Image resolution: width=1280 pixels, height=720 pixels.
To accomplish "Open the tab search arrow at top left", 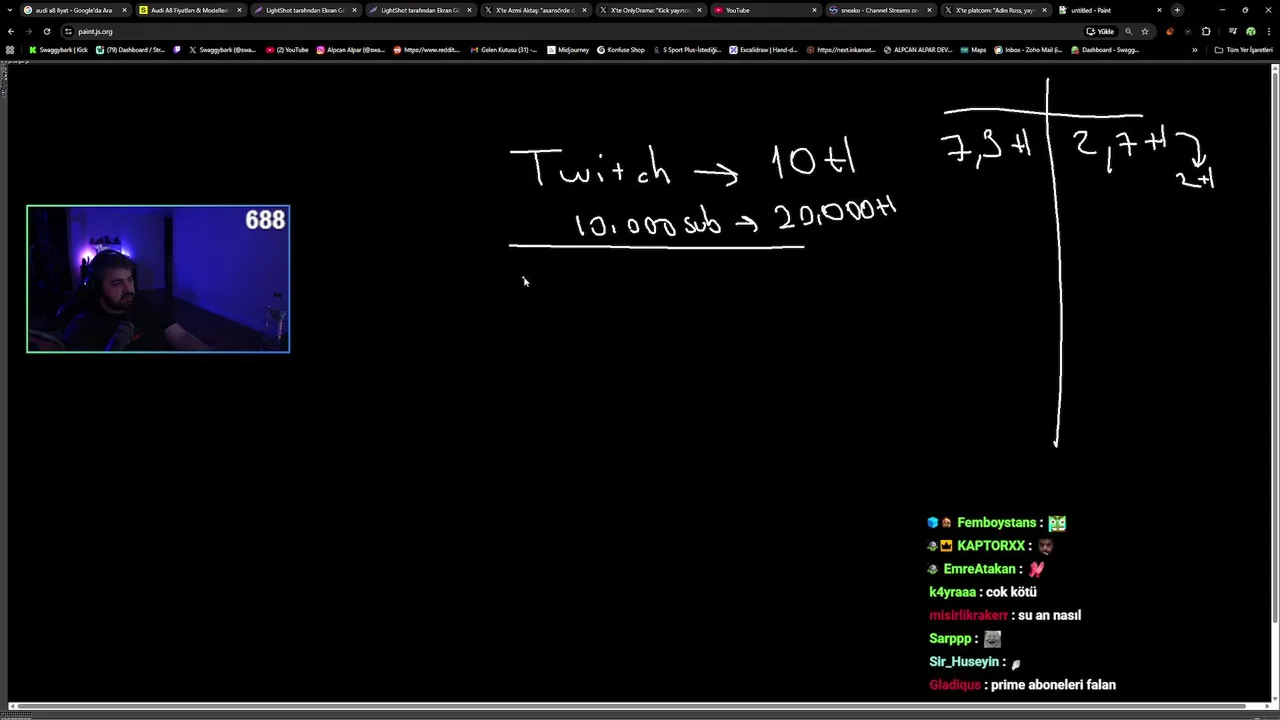I will click(x=8, y=10).
